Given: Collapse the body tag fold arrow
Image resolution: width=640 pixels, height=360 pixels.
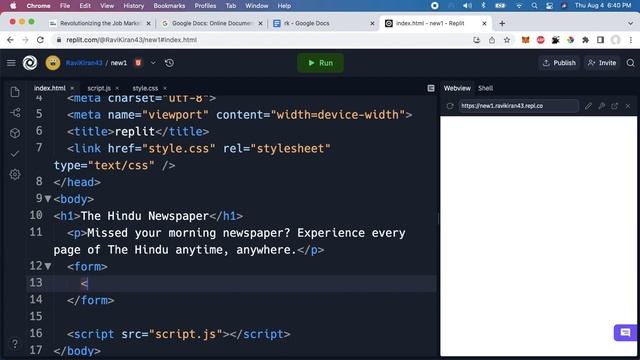Looking at the screenshot, I should point(48,199).
